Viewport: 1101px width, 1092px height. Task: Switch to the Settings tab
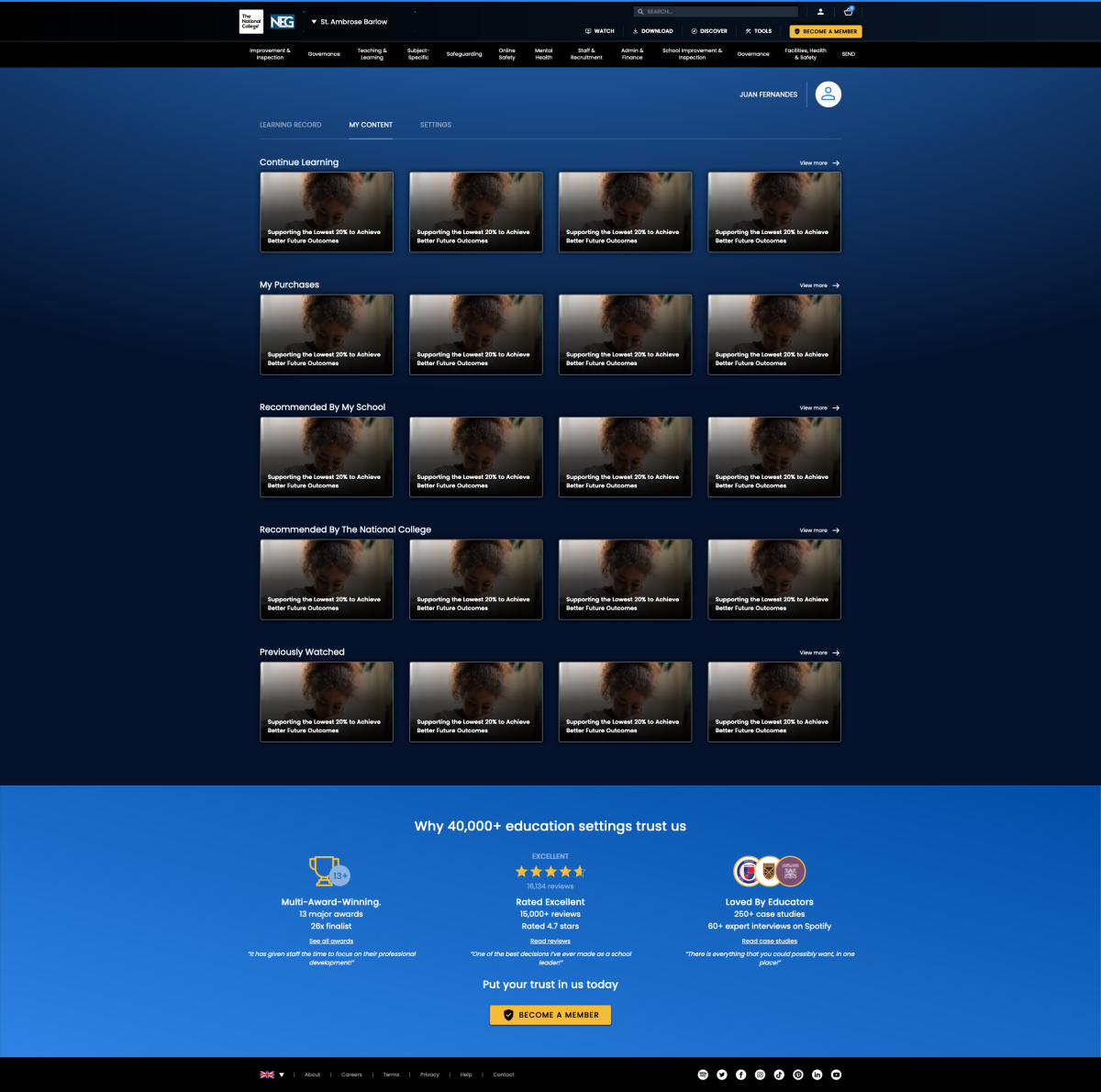click(x=436, y=125)
